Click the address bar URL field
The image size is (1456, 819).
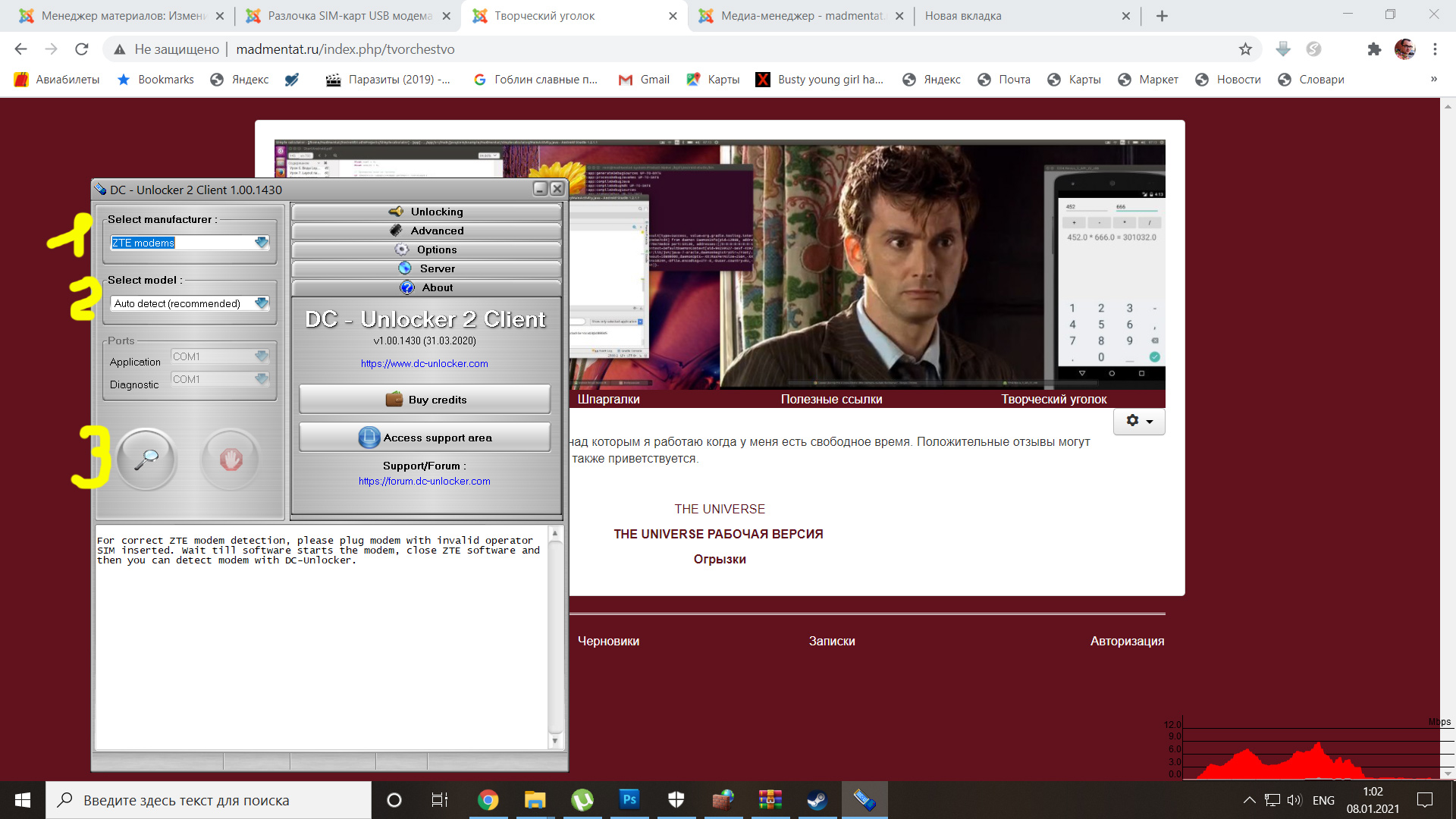tap(682, 49)
